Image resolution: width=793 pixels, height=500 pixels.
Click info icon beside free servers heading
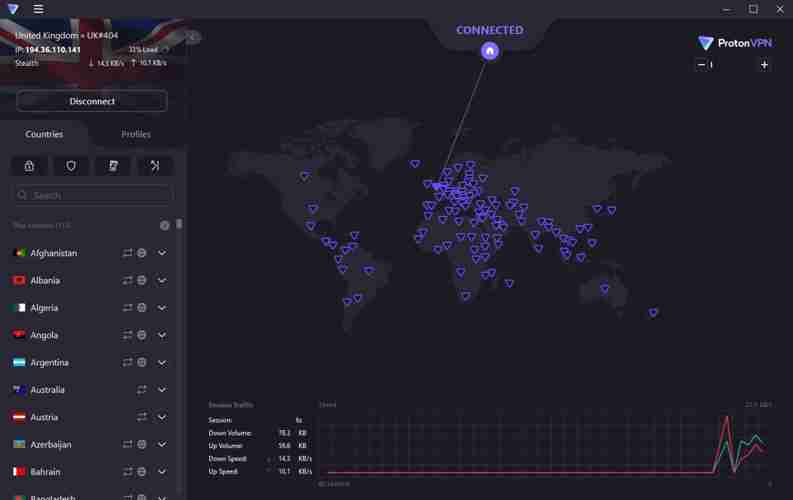pos(165,226)
